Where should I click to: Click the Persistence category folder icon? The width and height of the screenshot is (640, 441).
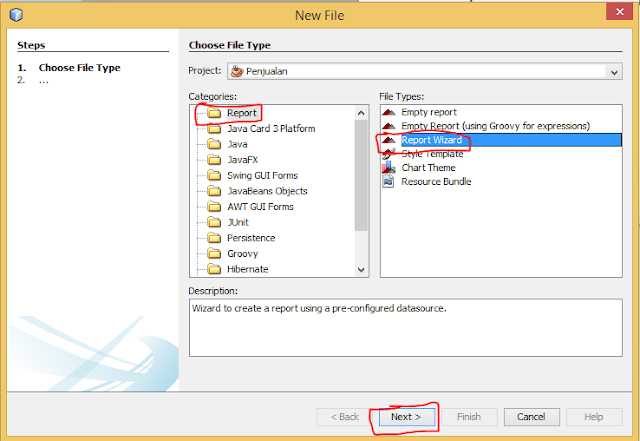point(214,238)
